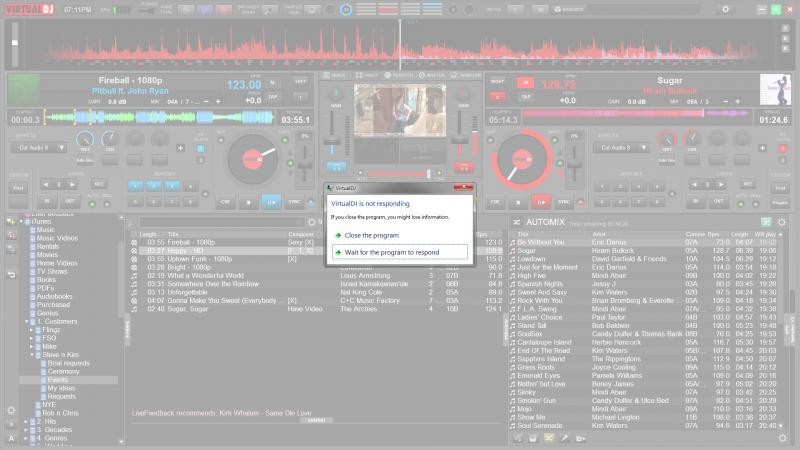Click the stop button on left deck
This screenshot has width=800, height=450.
point(248,202)
